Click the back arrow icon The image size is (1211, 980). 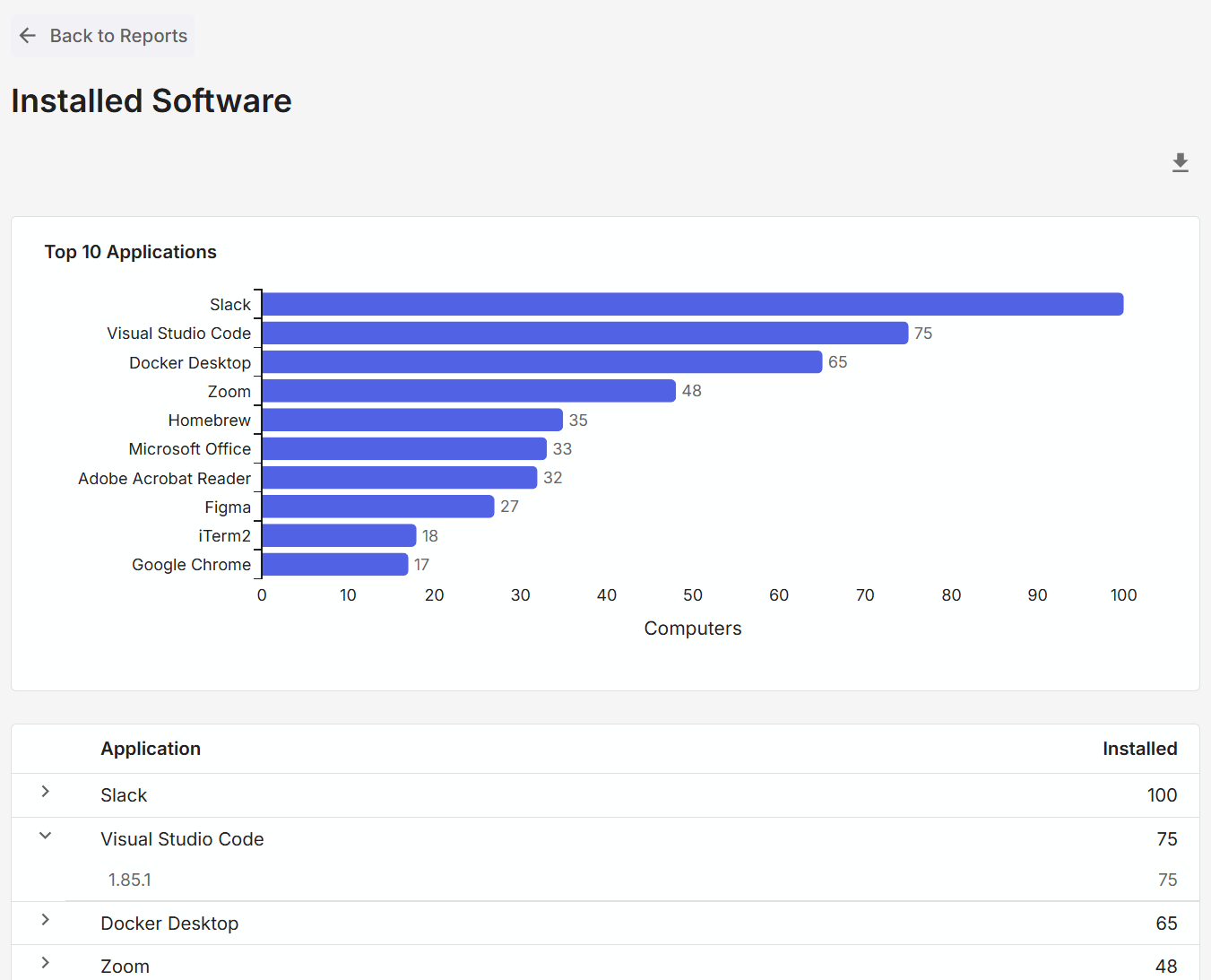click(x=27, y=35)
